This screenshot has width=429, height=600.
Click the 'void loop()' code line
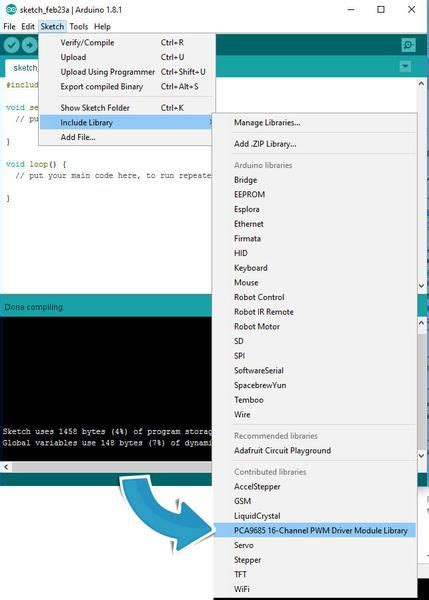[36, 164]
